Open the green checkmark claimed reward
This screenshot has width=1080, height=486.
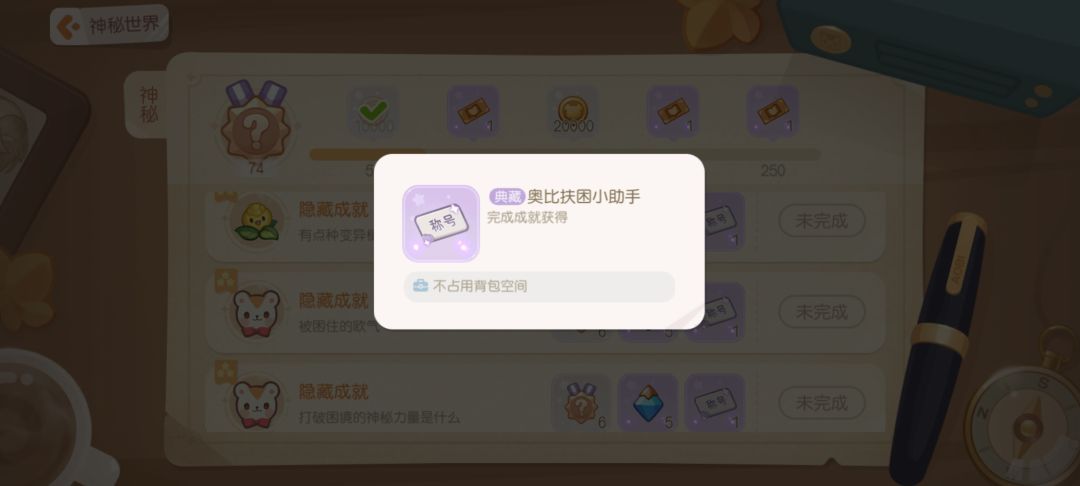click(x=373, y=112)
